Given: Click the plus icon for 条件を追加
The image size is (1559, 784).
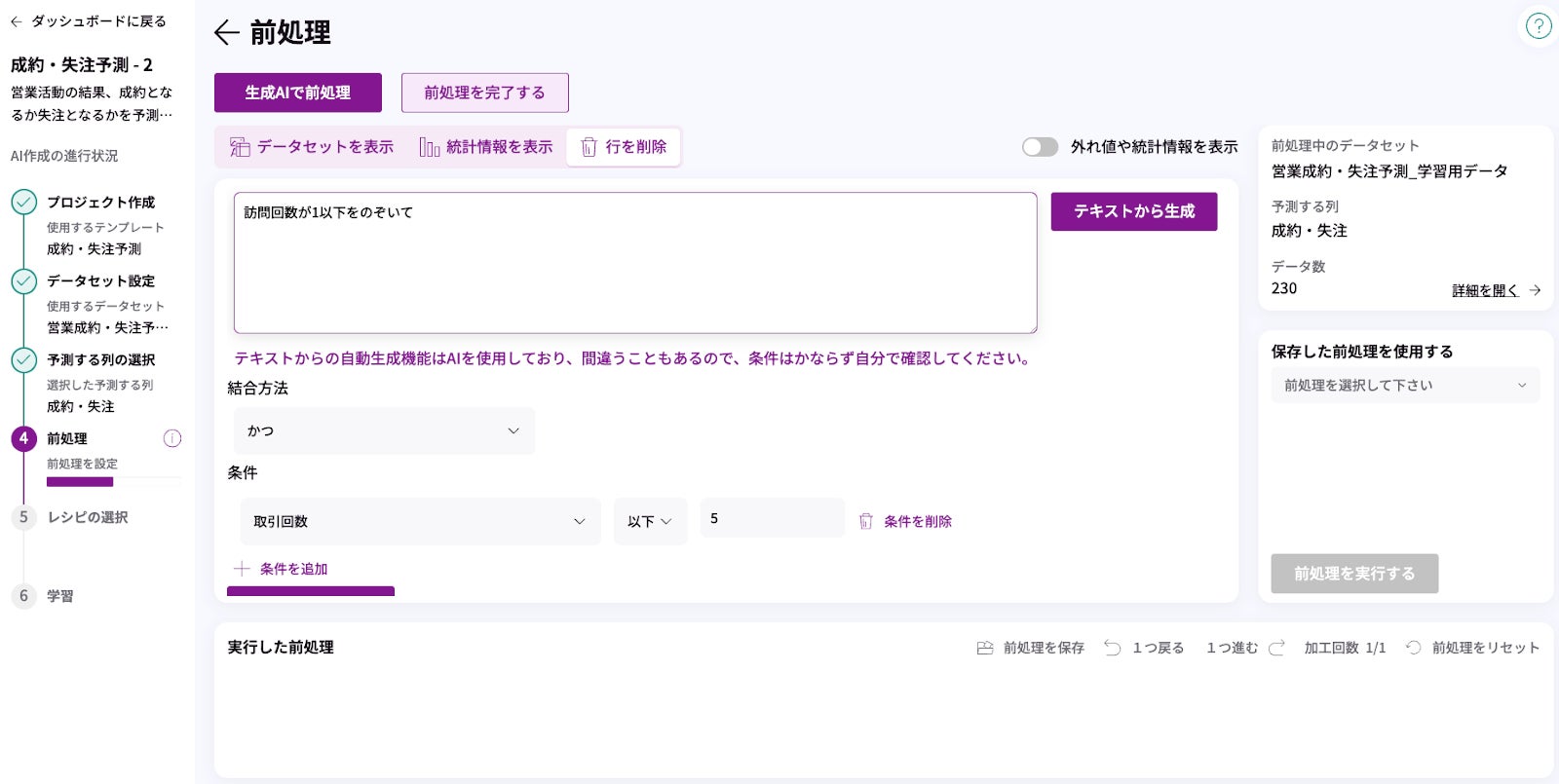Looking at the screenshot, I should (242, 569).
